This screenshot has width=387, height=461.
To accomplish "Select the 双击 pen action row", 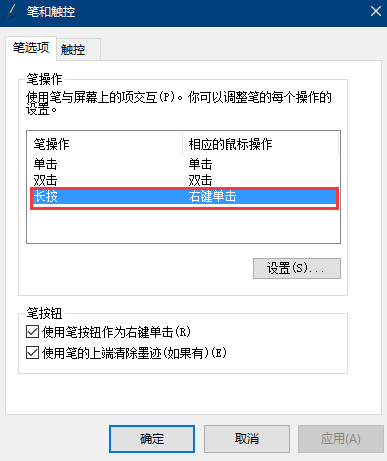I will [183, 180].
